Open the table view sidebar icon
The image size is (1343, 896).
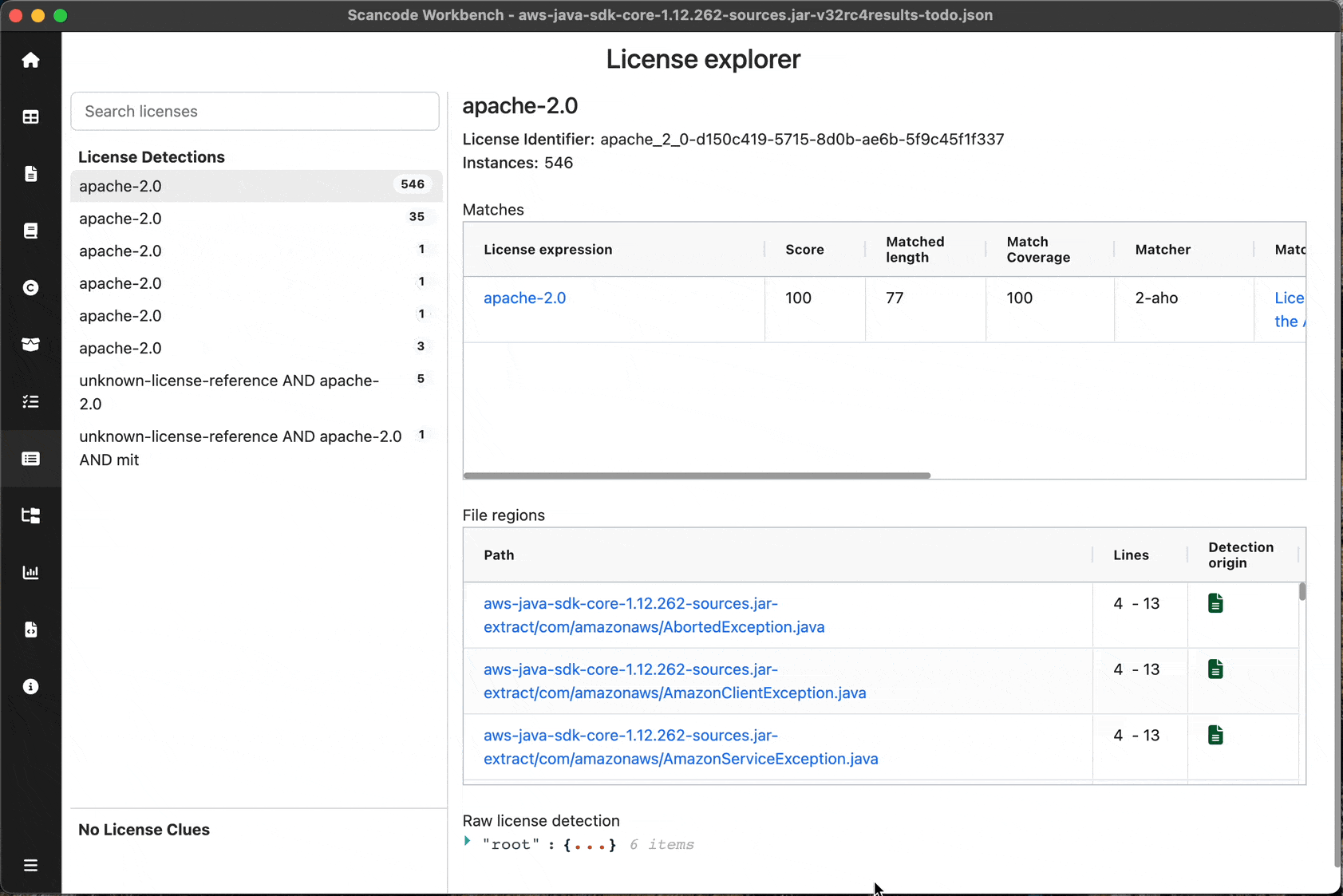click(30, 117)
